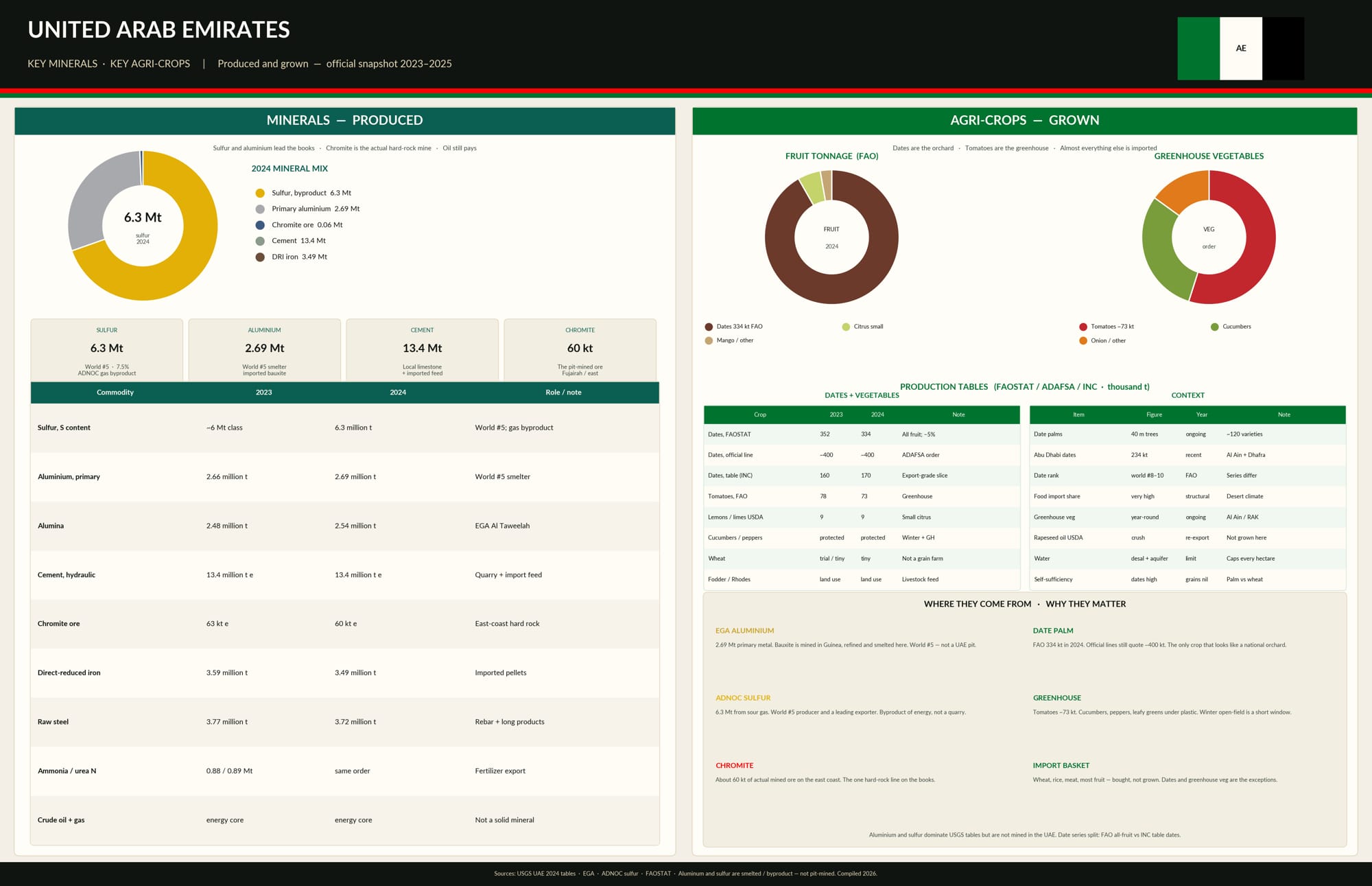Click the Commodity column header
Viewport: 1372px width, 886px height.
115,393
